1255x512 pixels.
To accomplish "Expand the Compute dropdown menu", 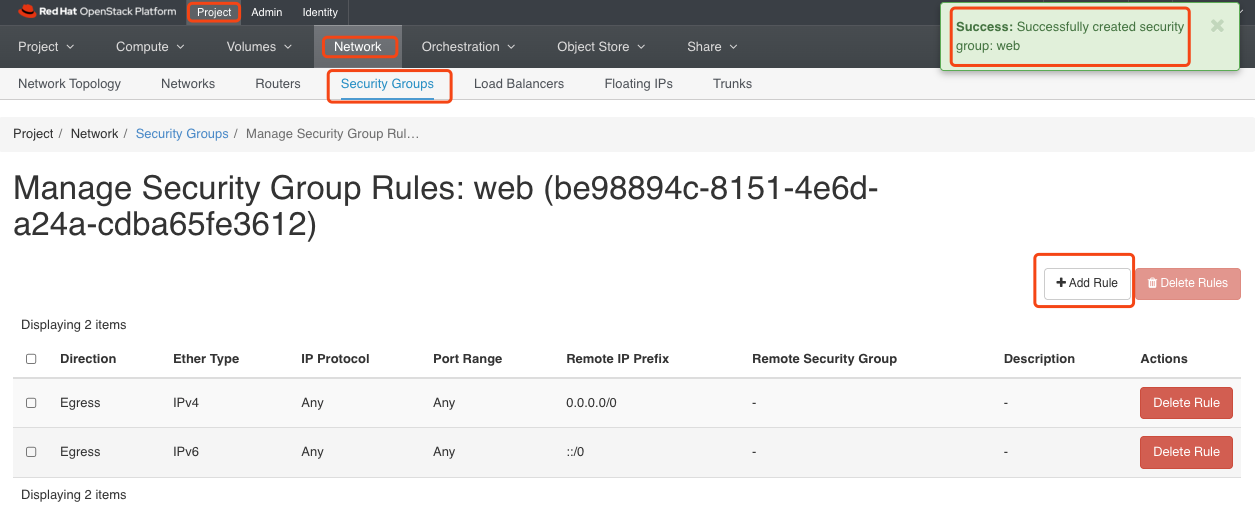I will click(x=150, y=47).
